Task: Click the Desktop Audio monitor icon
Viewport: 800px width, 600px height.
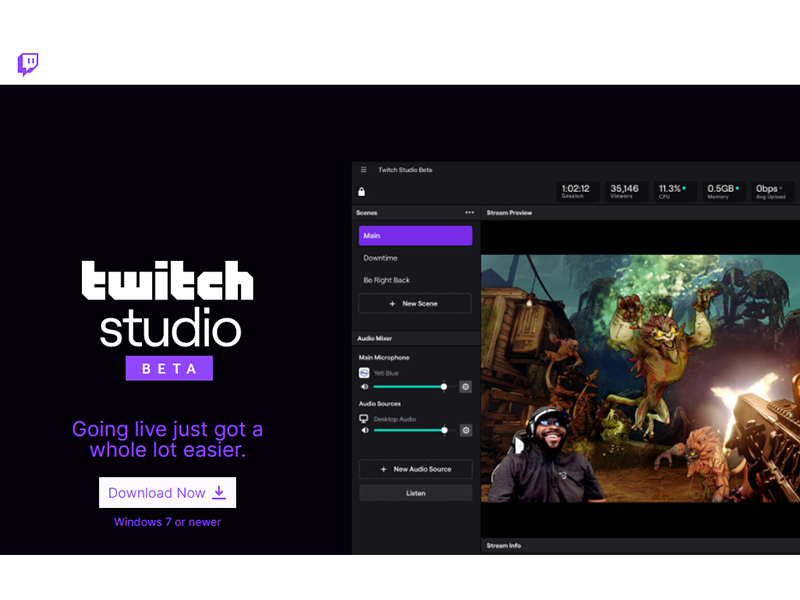Action: tap(364, 419)
